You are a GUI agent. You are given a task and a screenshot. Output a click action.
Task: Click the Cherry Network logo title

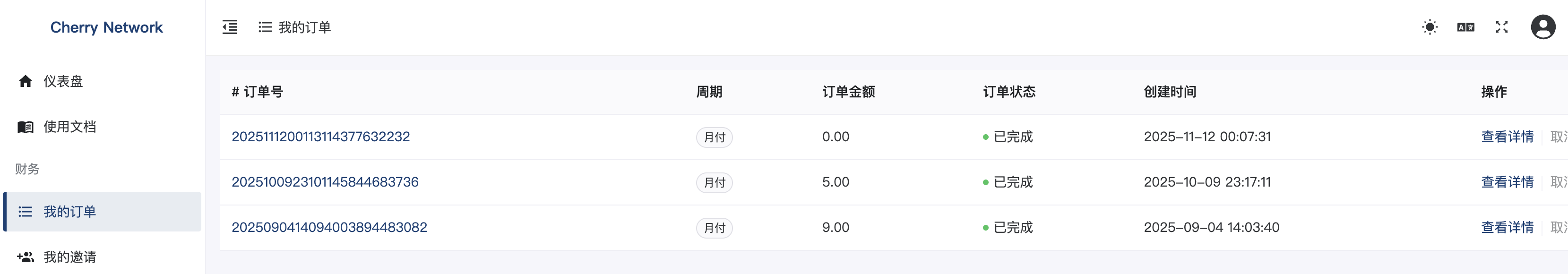(106, 27)
